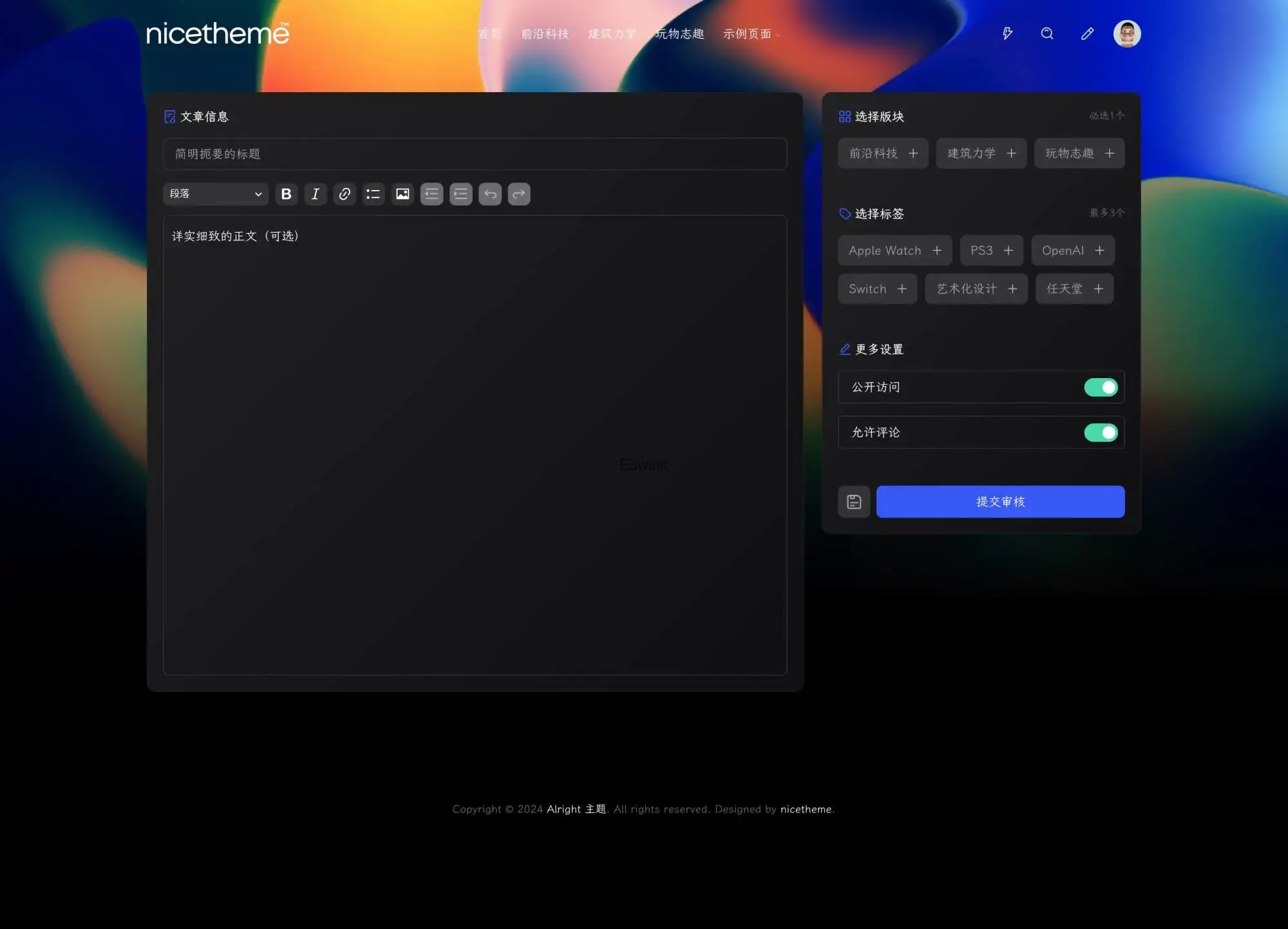
Task: Insert a bulleted list
Action: [374, 194]
